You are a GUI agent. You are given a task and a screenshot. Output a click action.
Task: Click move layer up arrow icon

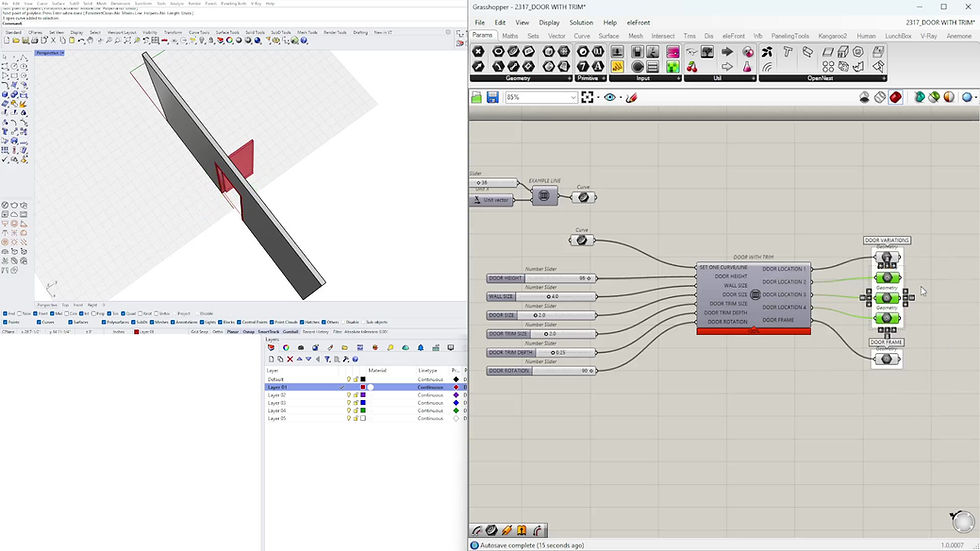pos(299,359)
